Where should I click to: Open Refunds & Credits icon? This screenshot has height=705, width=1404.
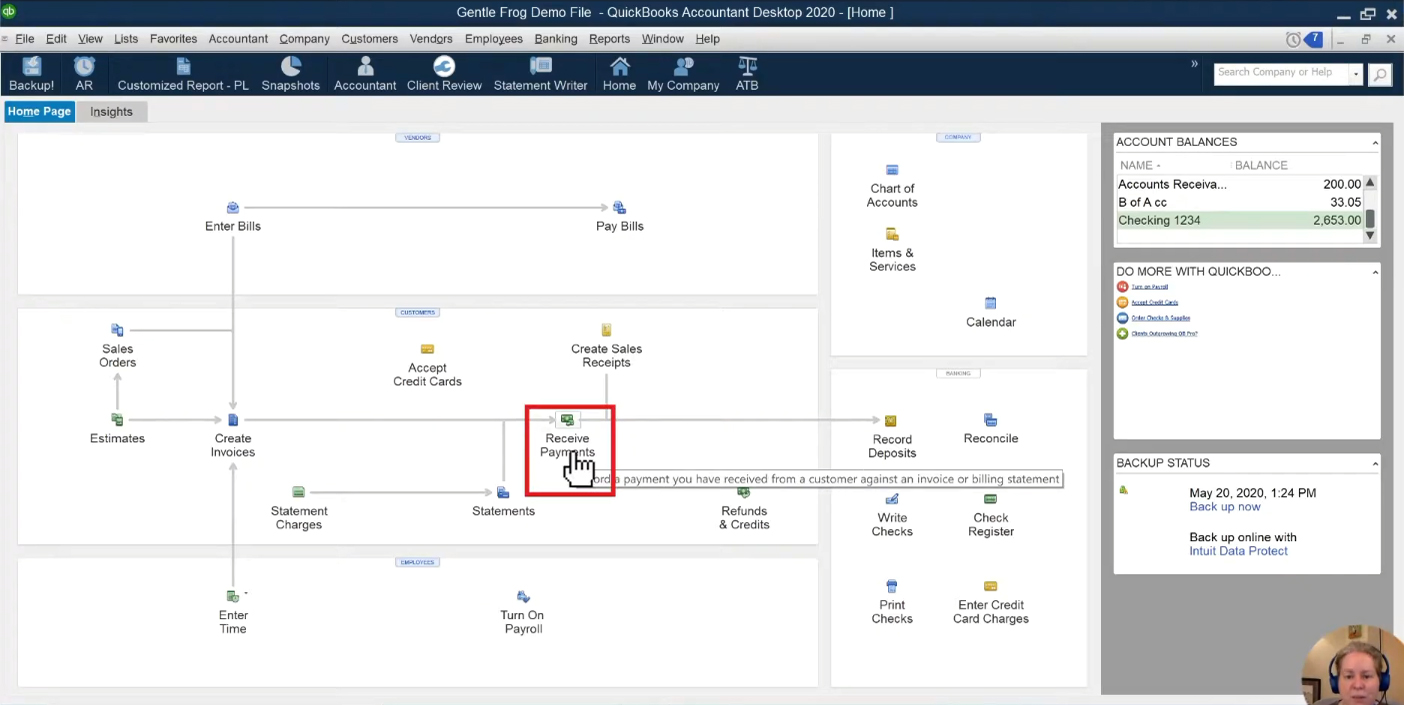point(744,492)
